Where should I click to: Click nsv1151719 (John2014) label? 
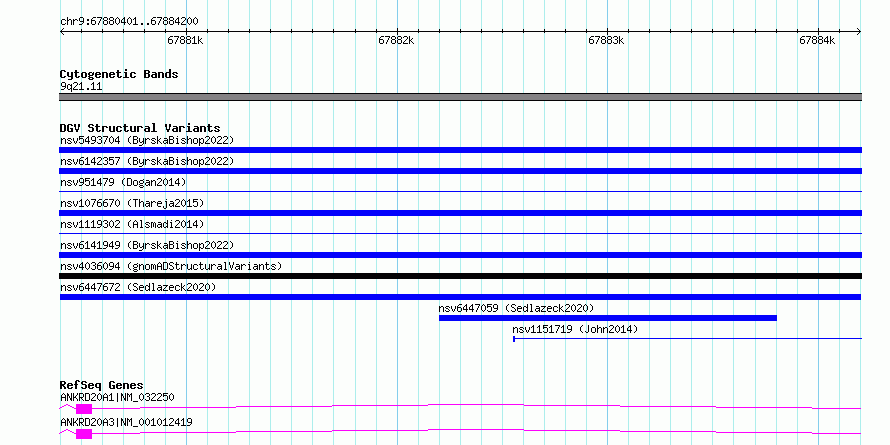click(575, 329)
